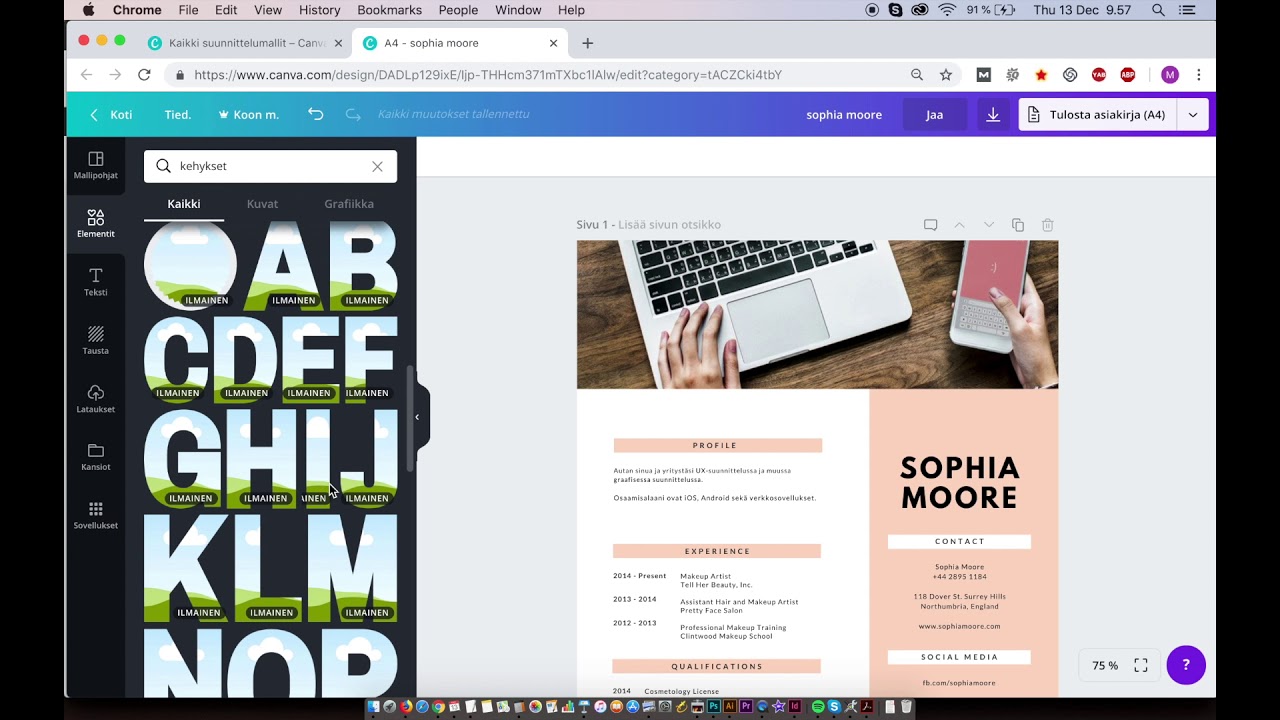This screenshot has height=720, width=1280.
Task: Open the Bookmarks menu in the menu bar
Action: 390,10
